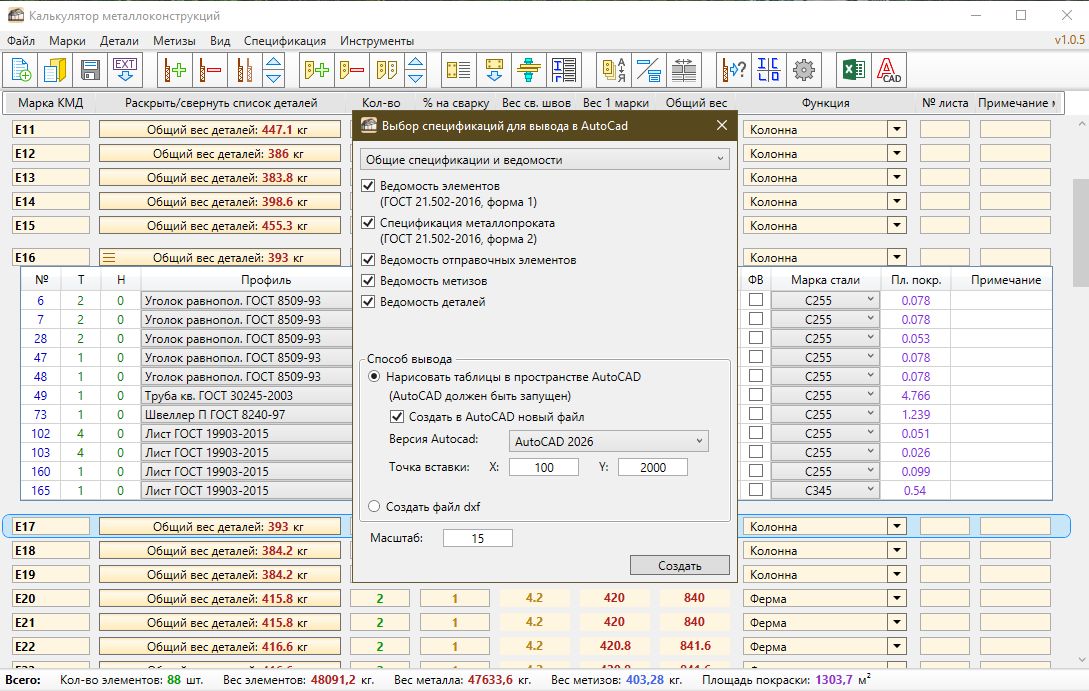Click the new file toolbar icon
The image size is (1089, 691).
[22, 70]
